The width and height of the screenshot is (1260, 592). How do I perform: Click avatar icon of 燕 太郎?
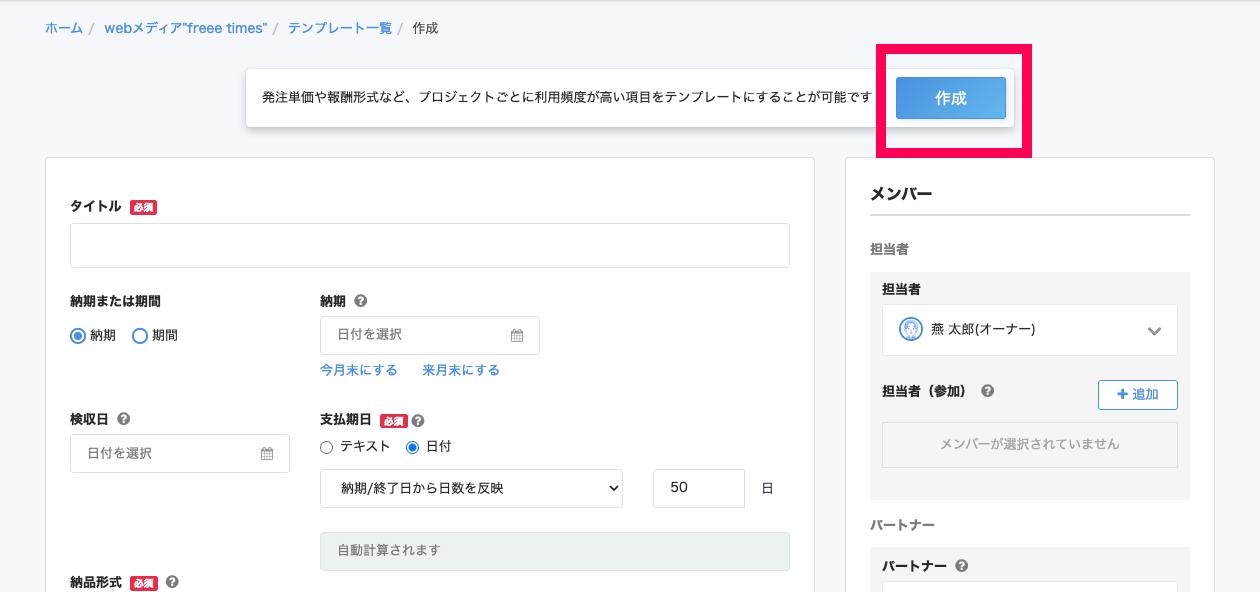click(910, 329)
